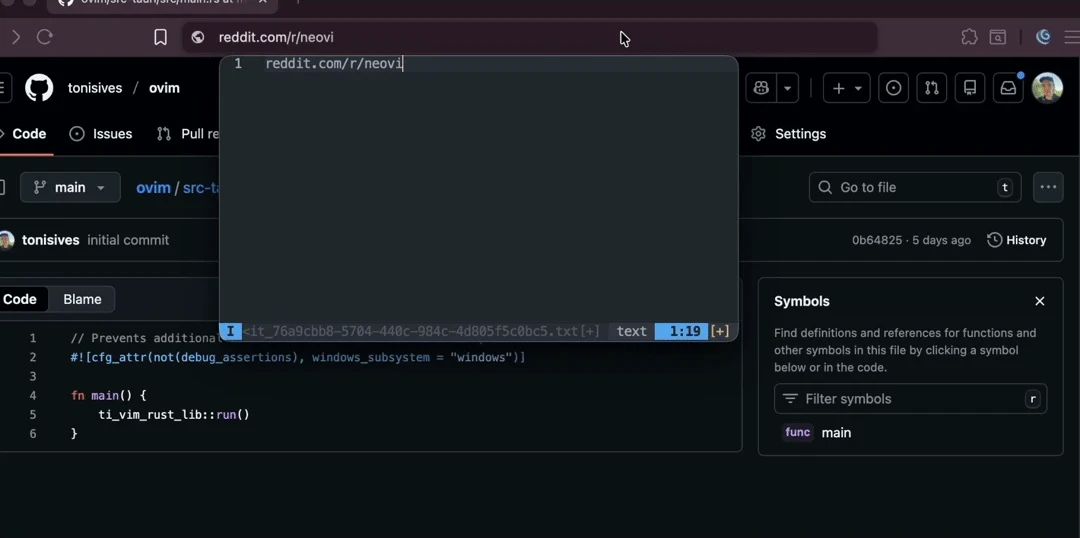Viewport: 1080px width, 538px height.
Task: Click the media control icon beside the extensions icon
Action: click(997, 37)
